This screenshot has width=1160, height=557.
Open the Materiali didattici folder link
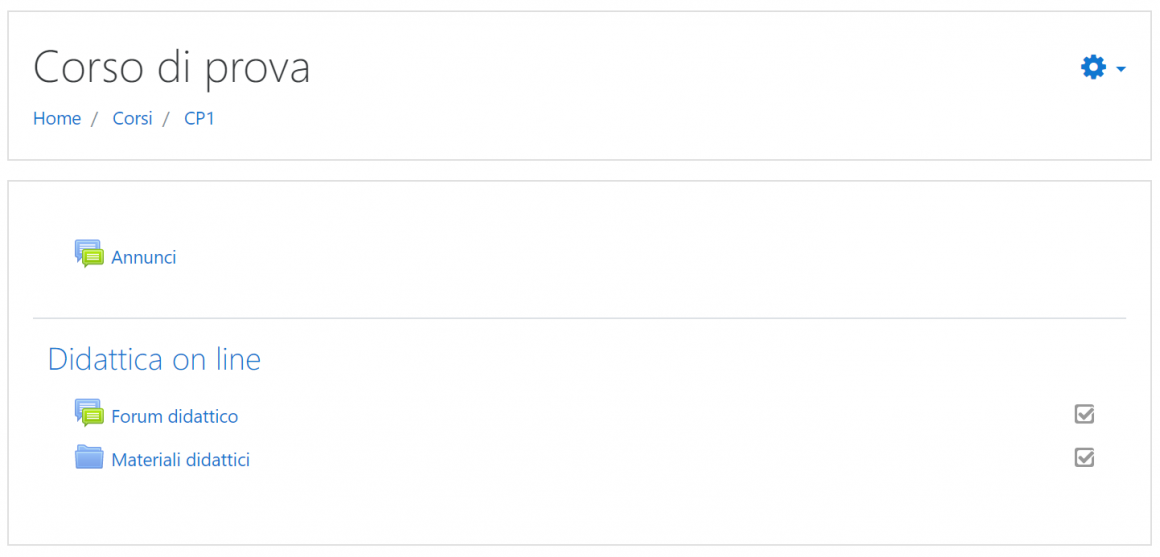[180, 461]
